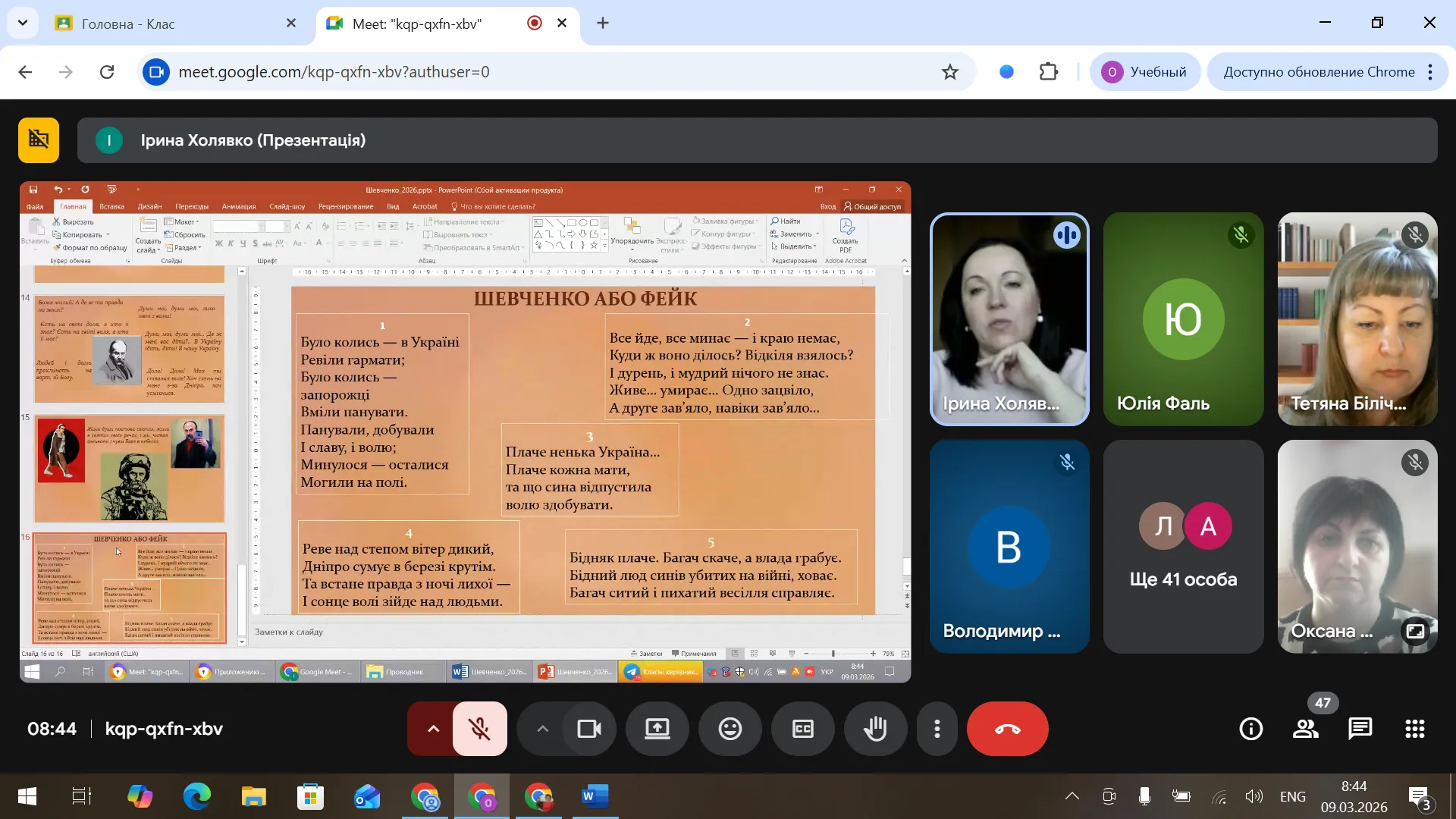Open the Учебный profile button

[1144, 72]
